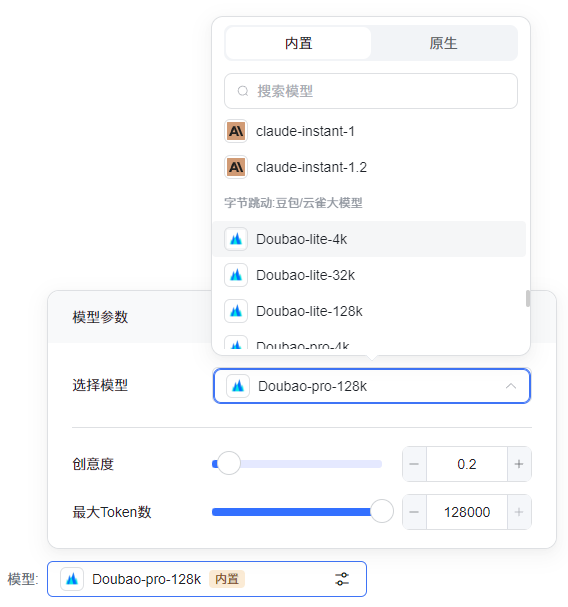Open the bottom 模型 selector Doubao-pro-128k

pyautogui.click(x=207, y=579)
